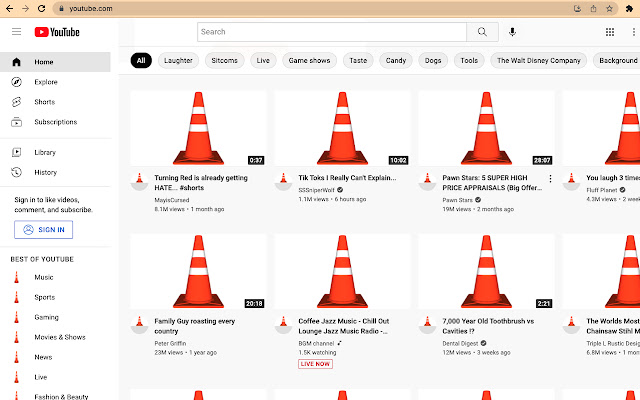Click 7,000 Year Old Toothbrush title

coord(488,326)
